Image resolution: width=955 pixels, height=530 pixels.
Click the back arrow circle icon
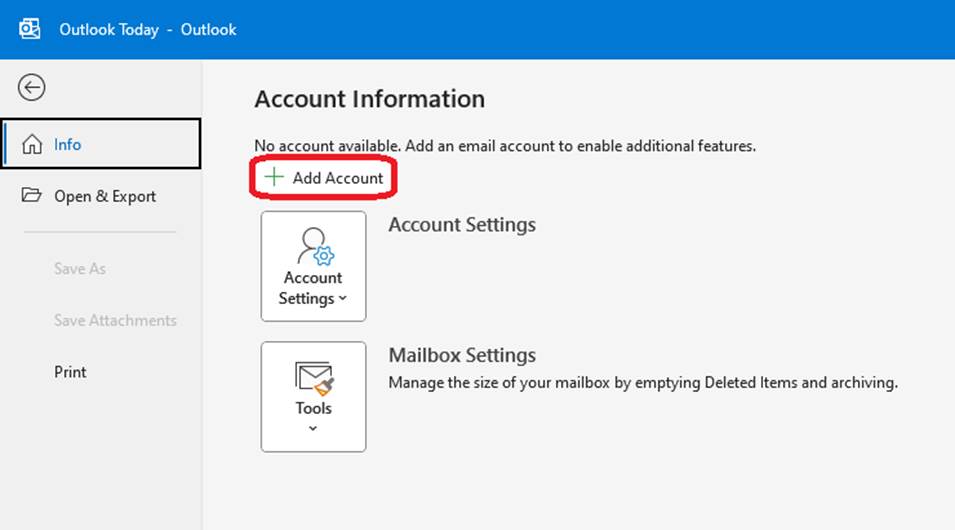tap(31, 87)
